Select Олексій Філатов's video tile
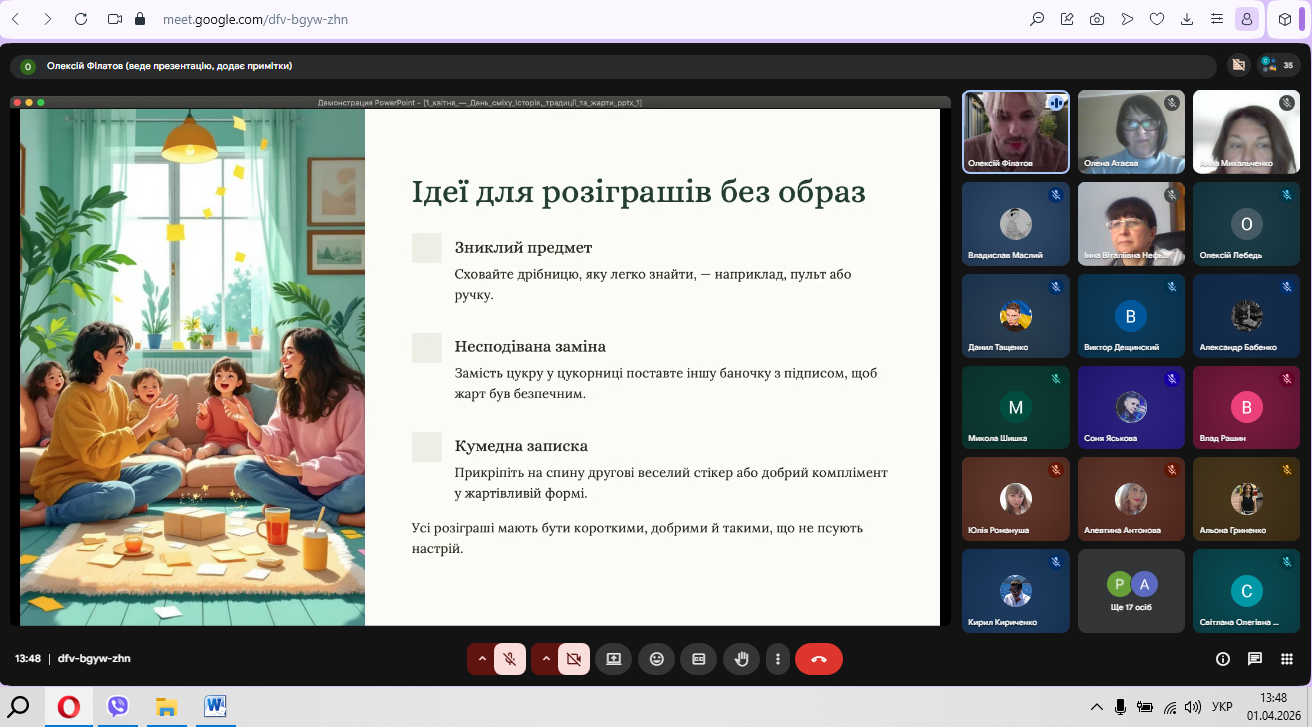 [x=1015, y=131]
